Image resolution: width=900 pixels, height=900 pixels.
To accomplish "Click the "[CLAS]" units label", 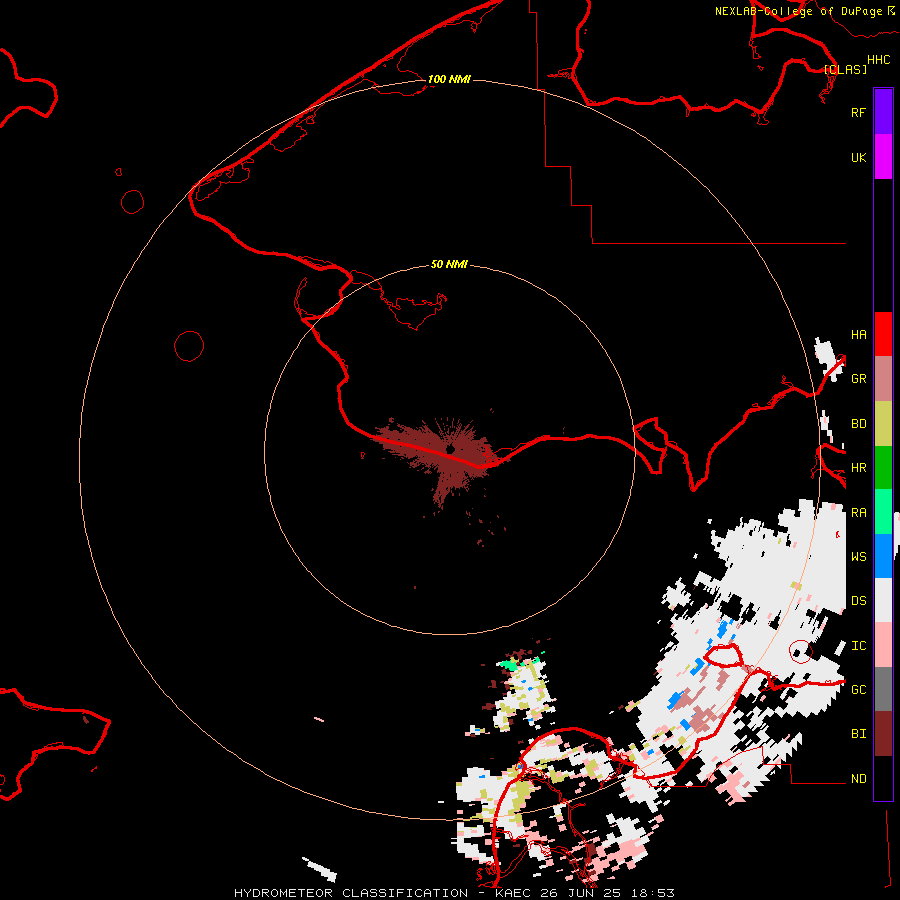I will point(845,69).
